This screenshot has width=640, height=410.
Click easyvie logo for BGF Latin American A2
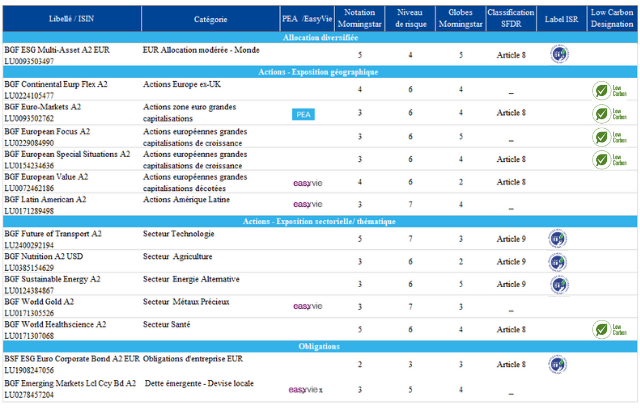308,204
